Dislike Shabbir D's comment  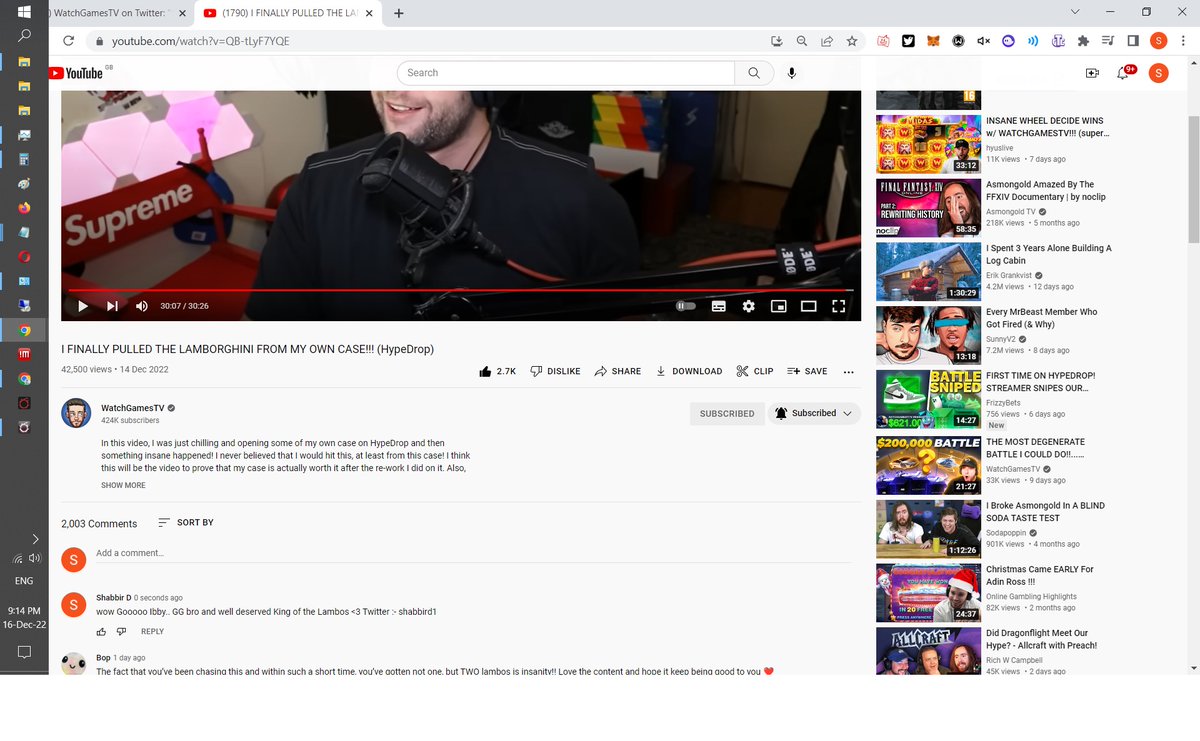[x=121, y=632]
